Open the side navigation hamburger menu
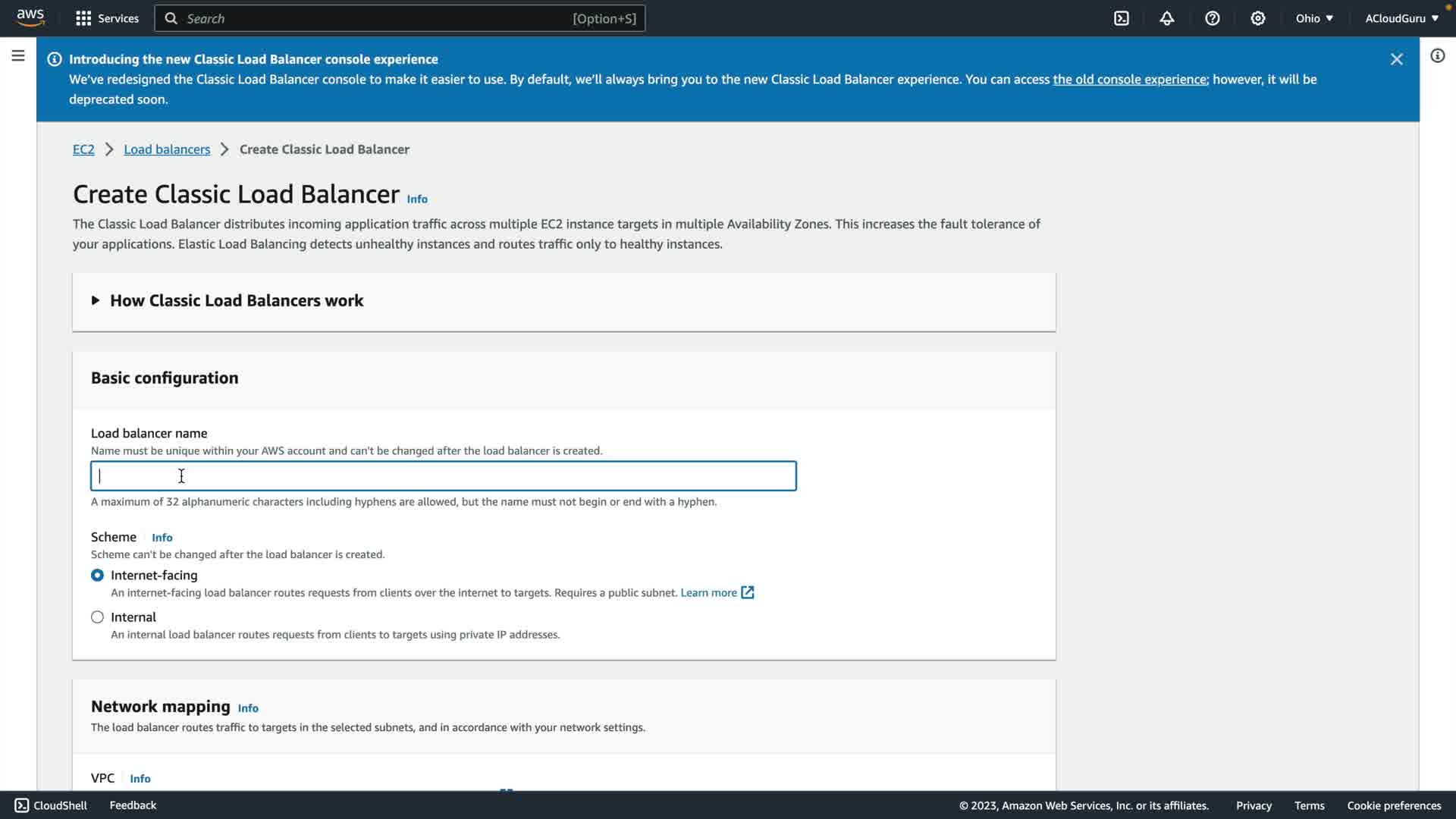 [x=18, y=56]
